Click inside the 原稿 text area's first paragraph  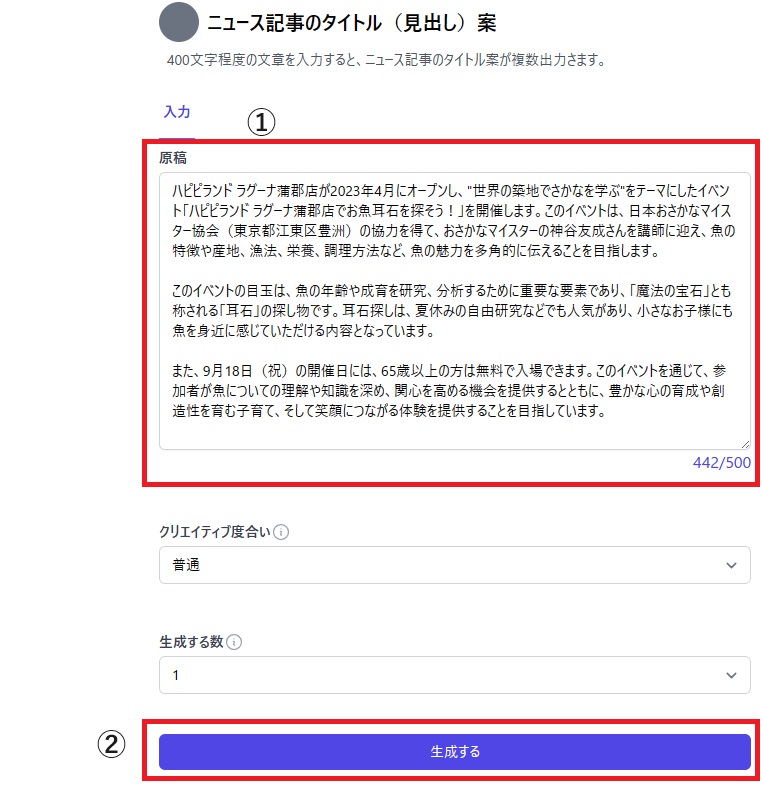pyautogui.click(x=453, y=220)
